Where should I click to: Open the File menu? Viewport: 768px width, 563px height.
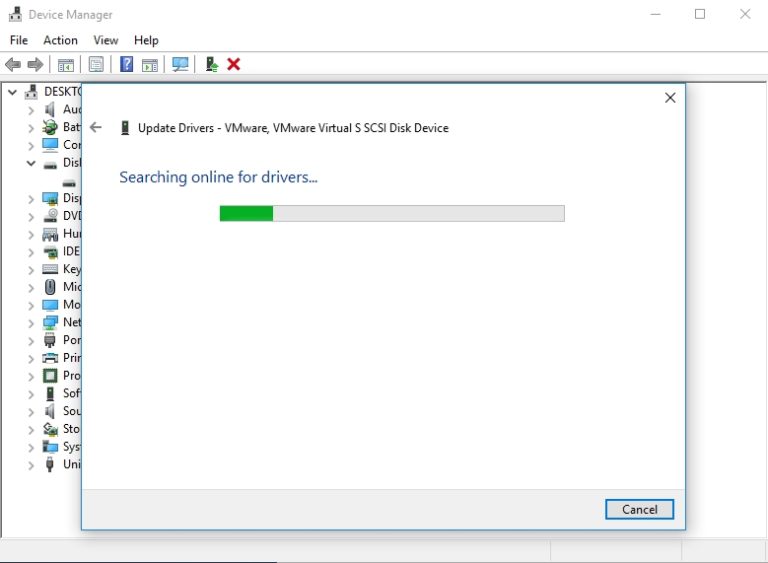19,40
